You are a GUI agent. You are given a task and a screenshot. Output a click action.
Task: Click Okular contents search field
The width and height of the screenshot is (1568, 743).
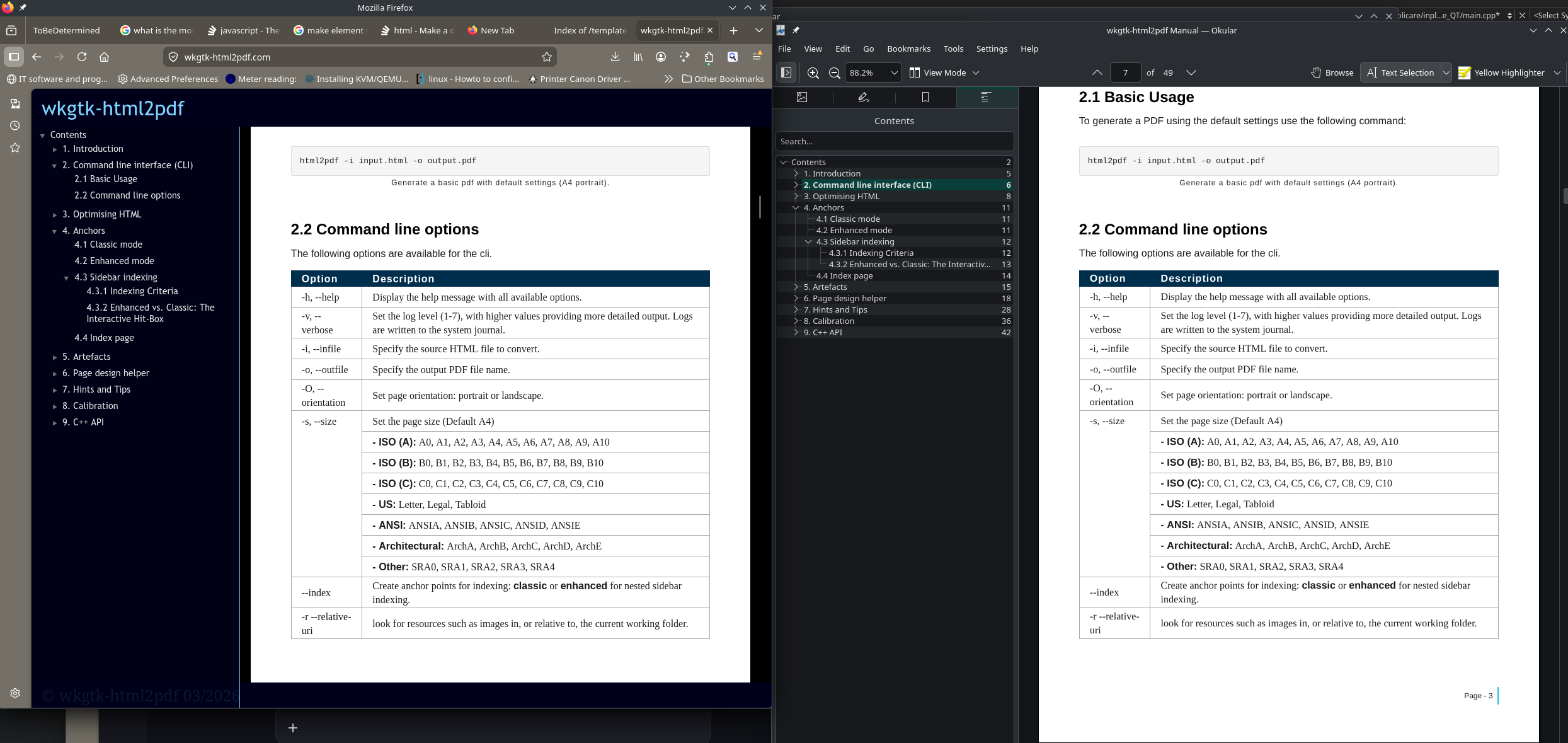coord(895,141)
